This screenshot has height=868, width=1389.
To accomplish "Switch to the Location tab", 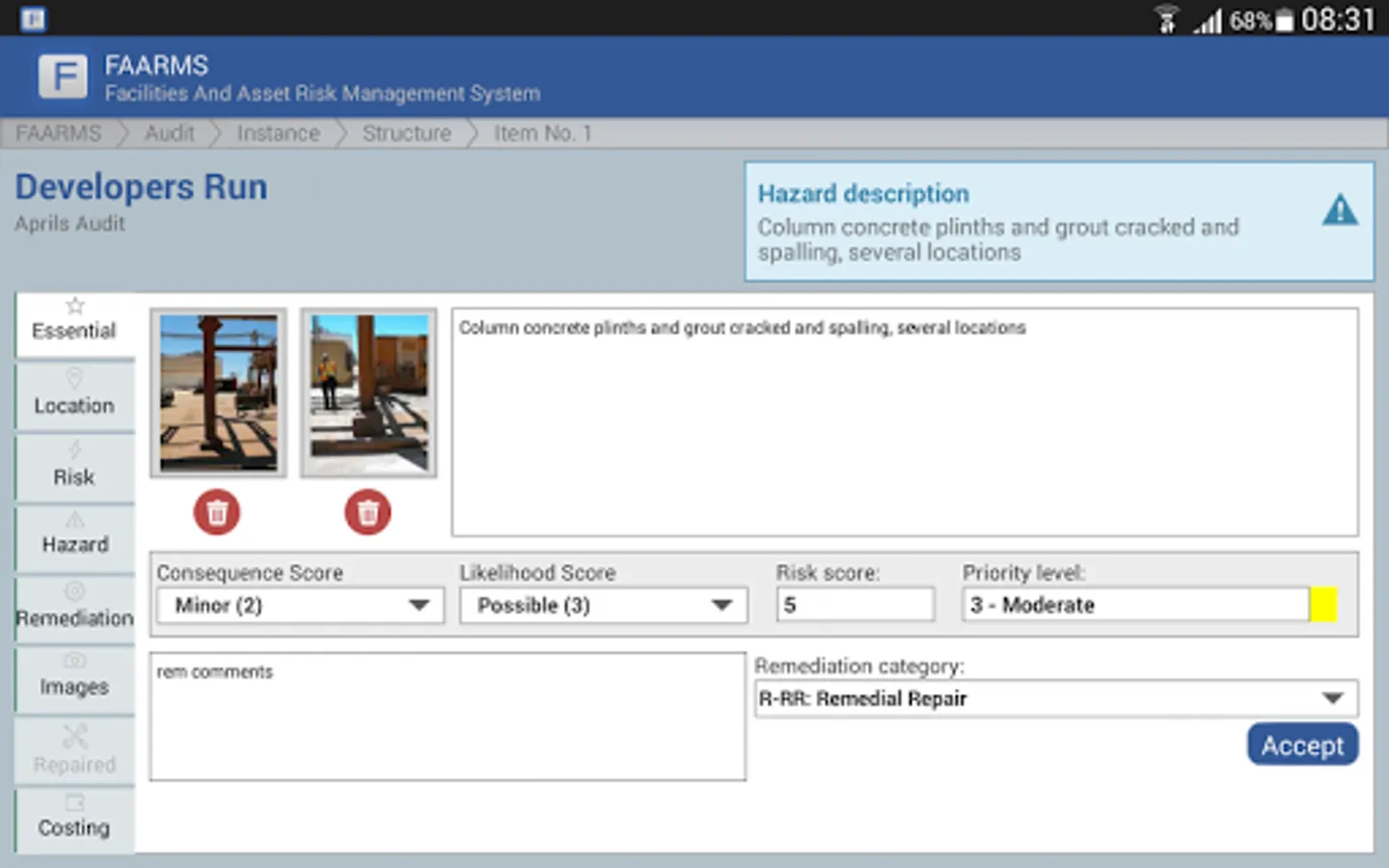I will point(74,396).
